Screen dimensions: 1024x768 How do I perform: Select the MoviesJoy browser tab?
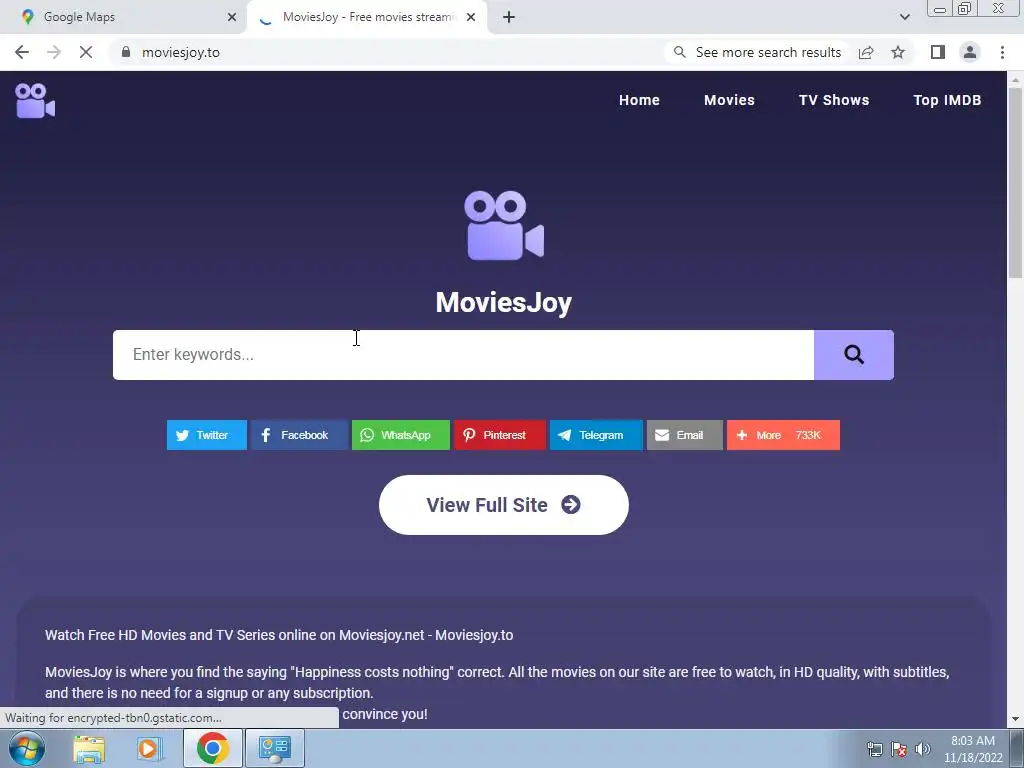[368, 17]
